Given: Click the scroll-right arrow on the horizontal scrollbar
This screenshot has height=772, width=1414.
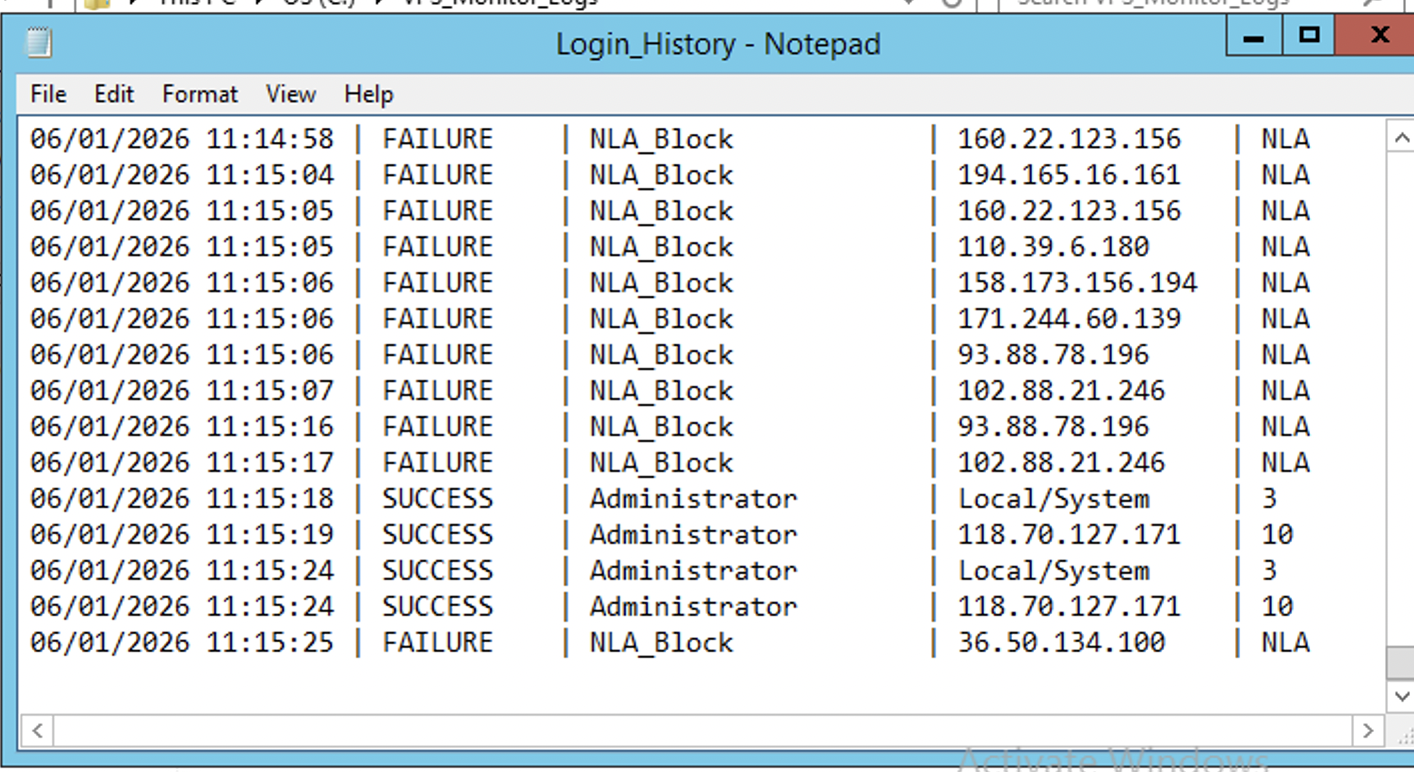Looking at the screenshot, I should pyautogui.click(x=1370, y=731).
